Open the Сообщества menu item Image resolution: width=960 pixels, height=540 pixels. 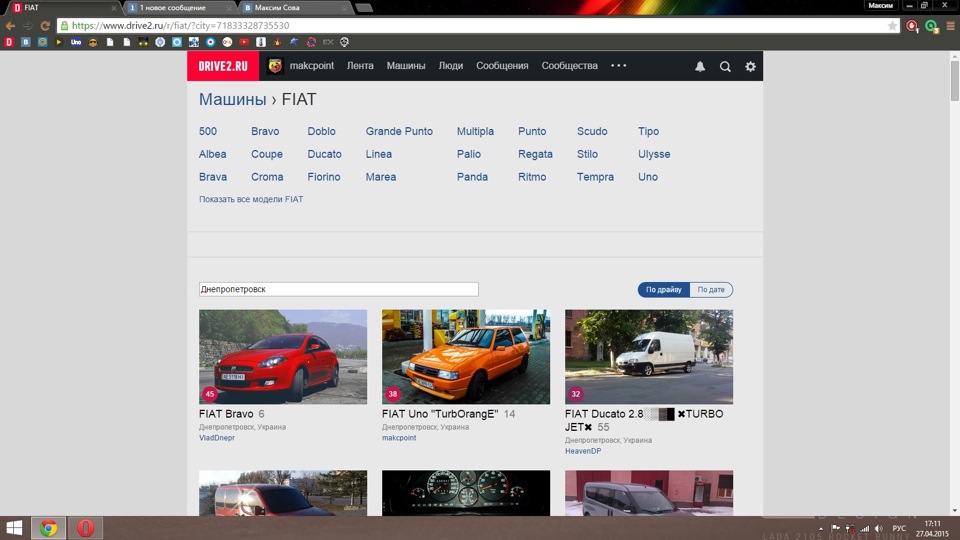point(569,66)
